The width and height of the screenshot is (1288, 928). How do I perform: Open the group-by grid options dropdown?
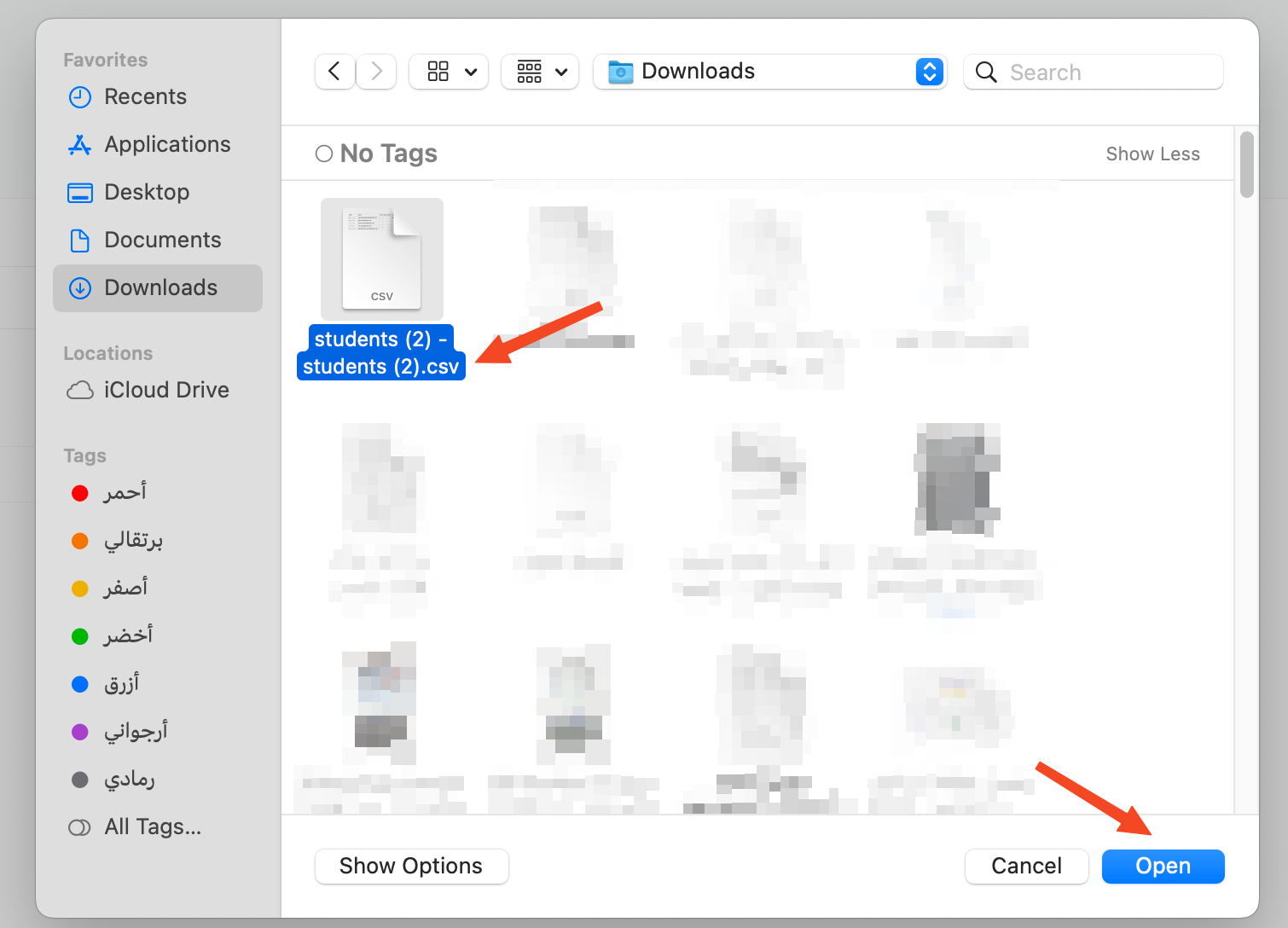[x=541, y=72]
